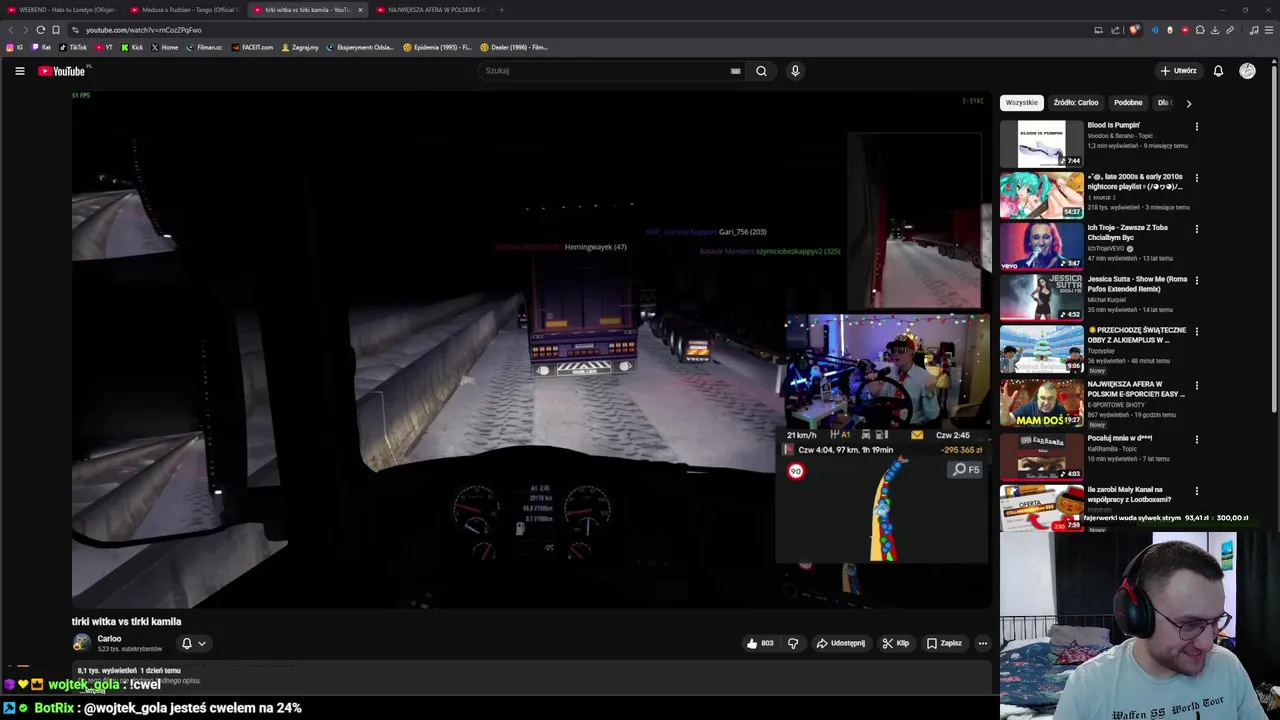Open the Carloo channel name link
Image resolution: width=1280 pixels, height=720 pixels.
click(x=109, y=639)
